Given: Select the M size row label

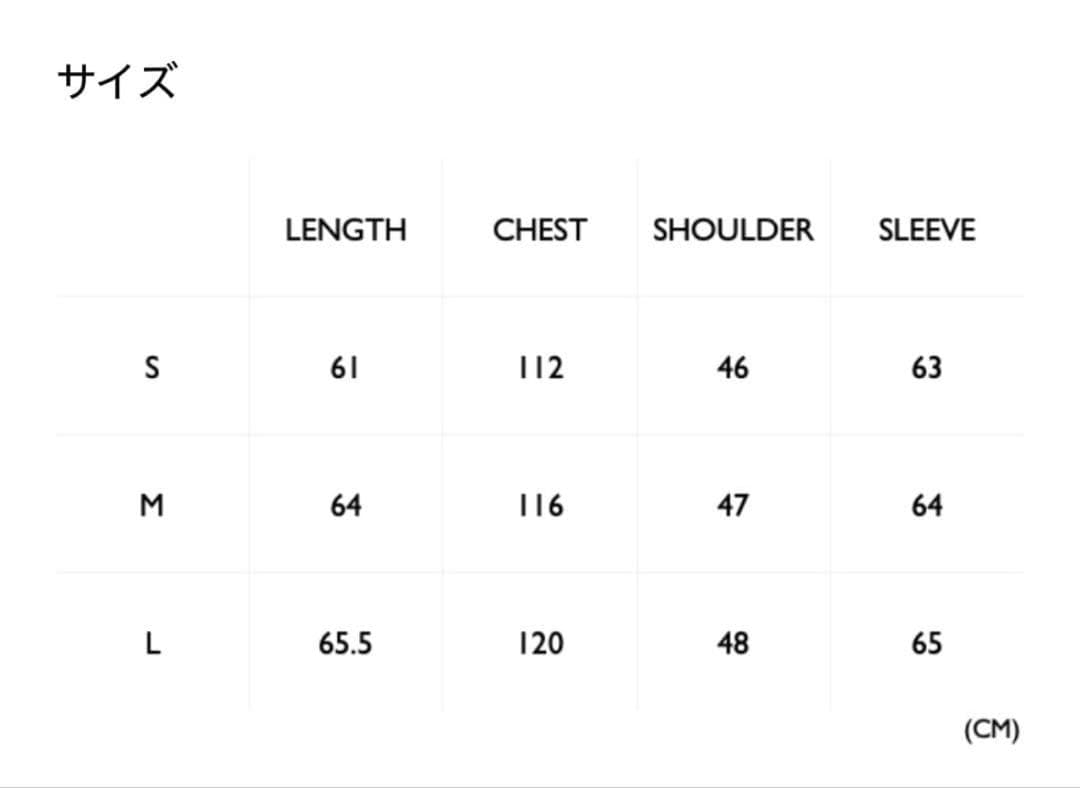Looking at the screenshot, I should (x=152, y=506).
